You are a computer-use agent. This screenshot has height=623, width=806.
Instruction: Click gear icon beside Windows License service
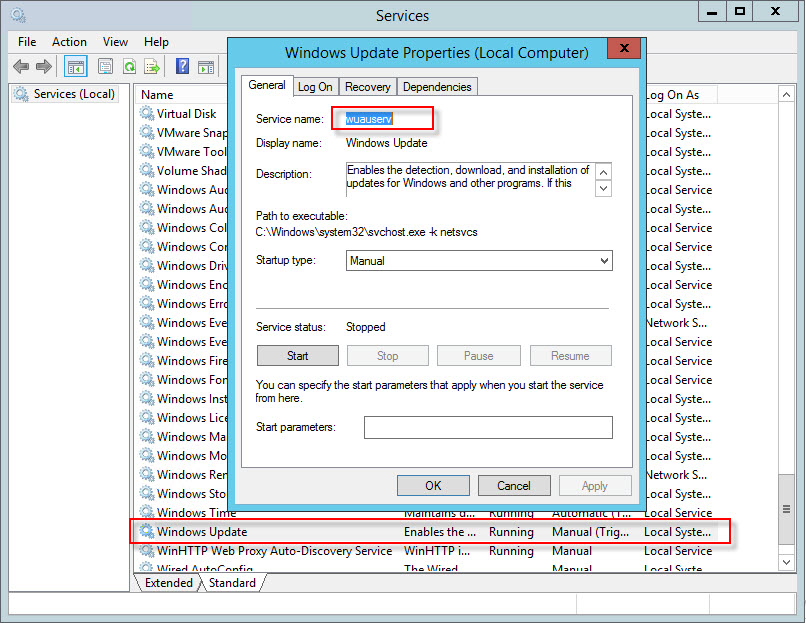tap(147, 417)
